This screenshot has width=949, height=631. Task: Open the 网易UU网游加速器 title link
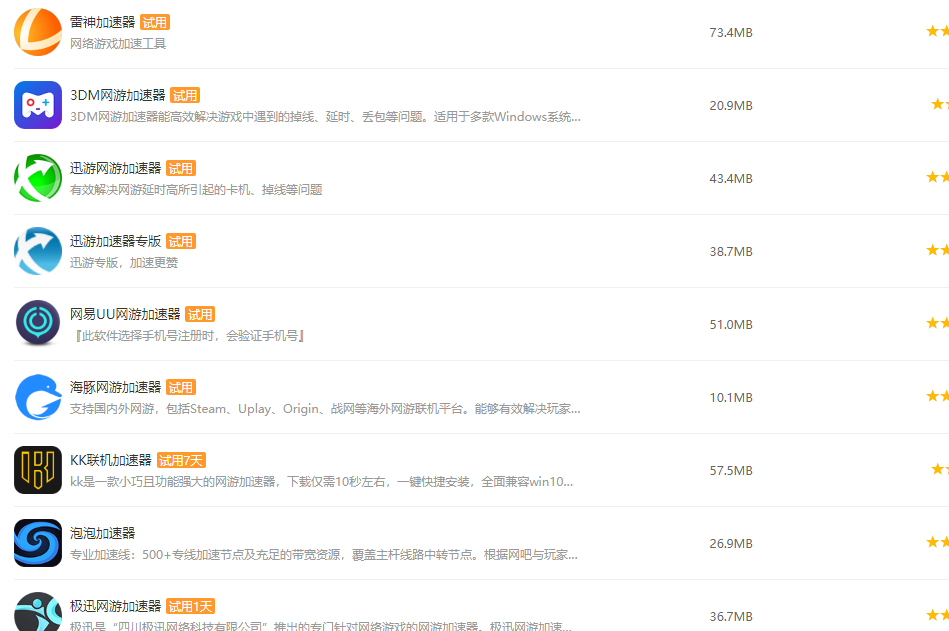tap(125, 315)
